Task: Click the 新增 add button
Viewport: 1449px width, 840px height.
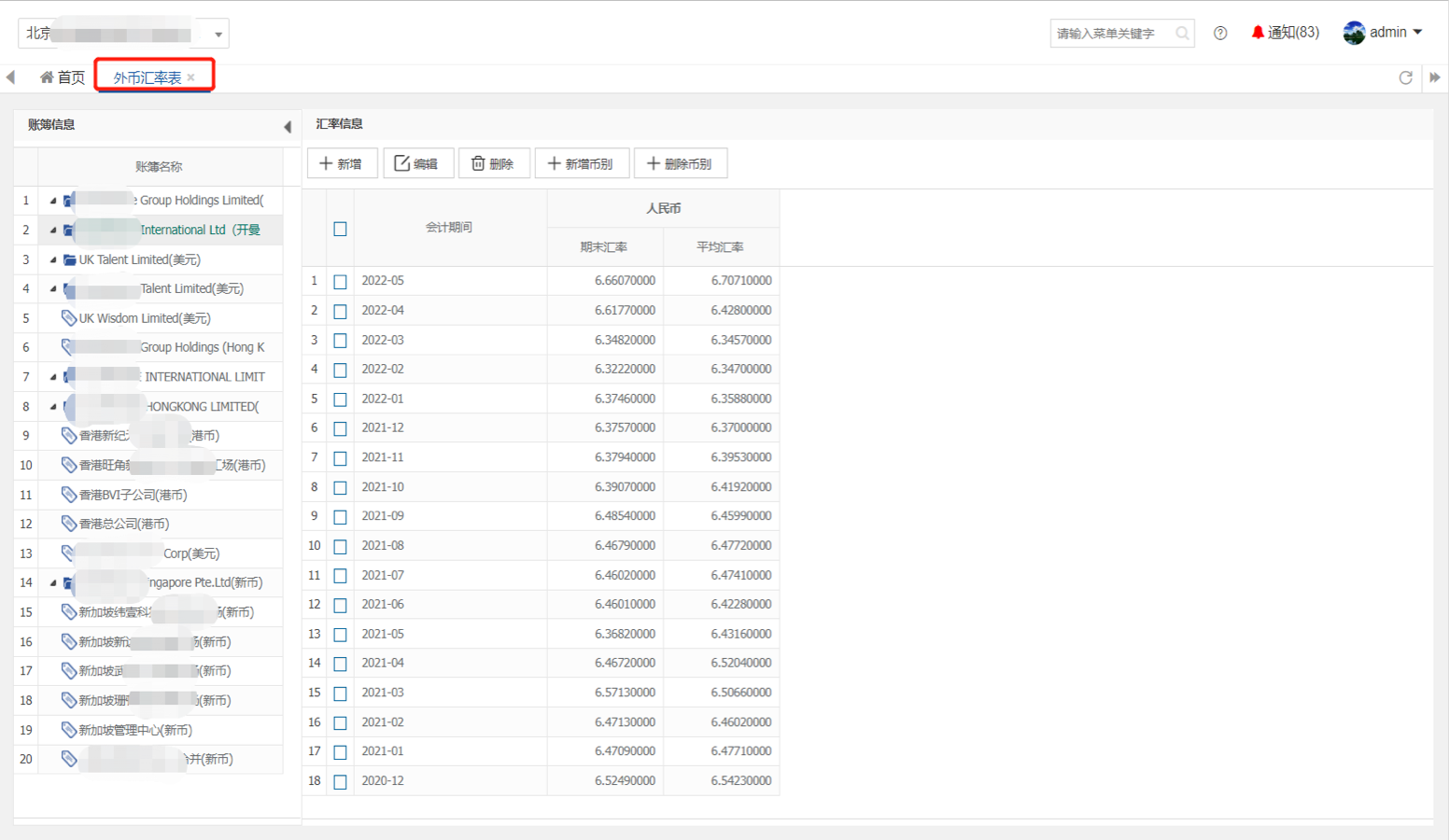Action: [x=342, y=163]
